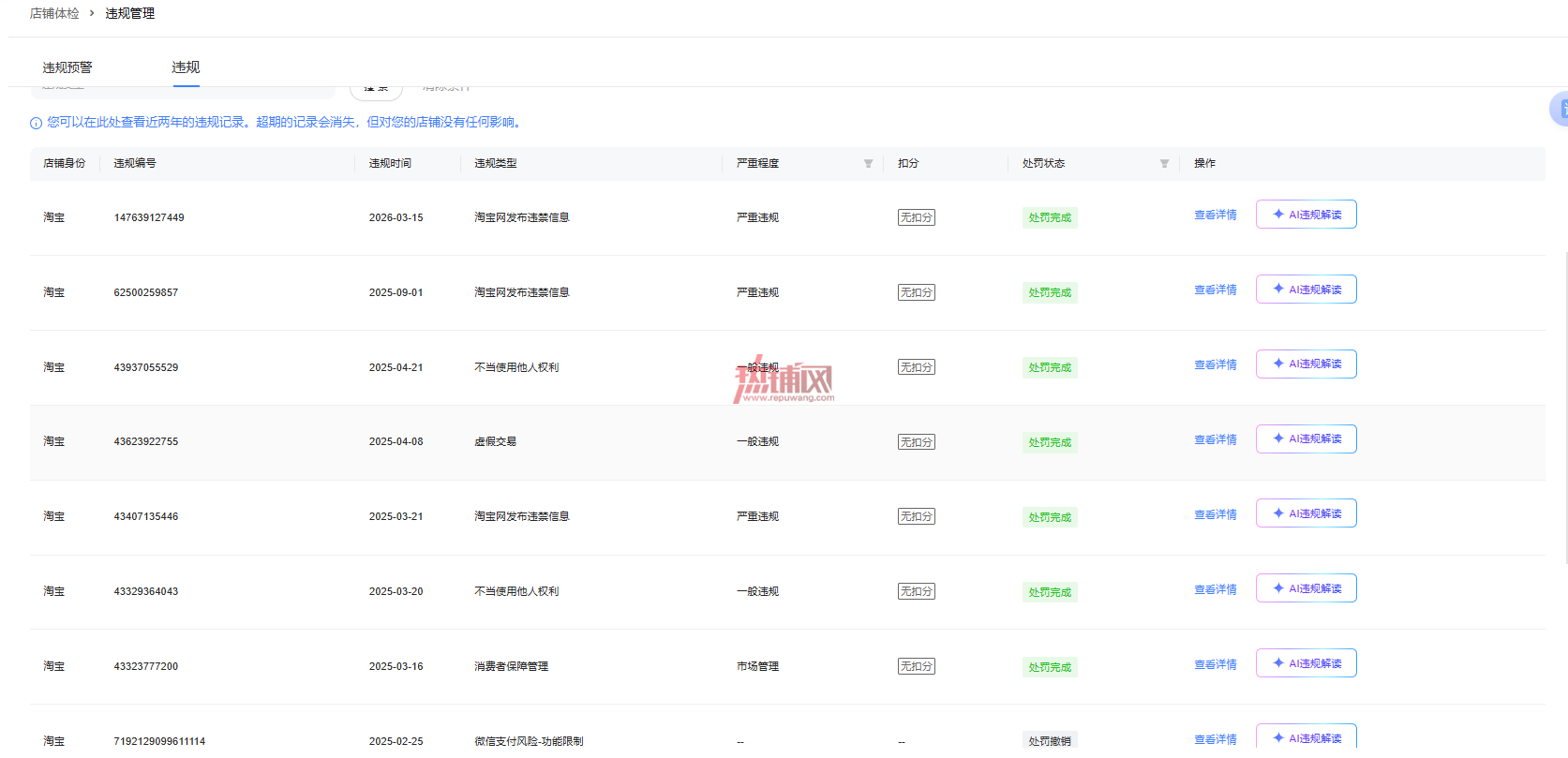Open AI违规解读 for violation 43407135446
The height and width of the screenshot is (758, 1568).
click(x=1306, y=513)
